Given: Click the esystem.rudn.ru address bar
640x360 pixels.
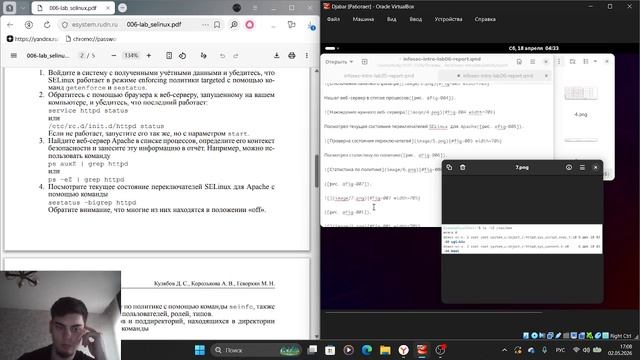Looking at the screenshot, I should click(x=95, y=25).
